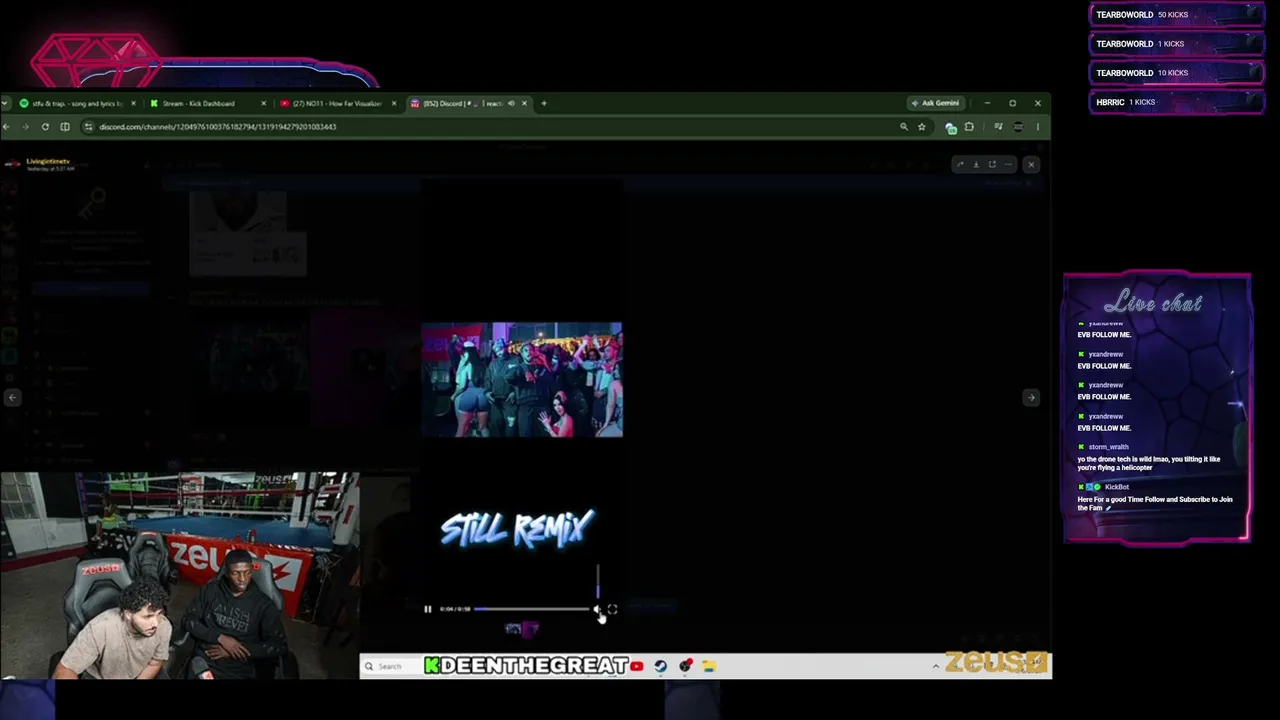Close the YouTube How Far Visualizer tab

[394, 103]
